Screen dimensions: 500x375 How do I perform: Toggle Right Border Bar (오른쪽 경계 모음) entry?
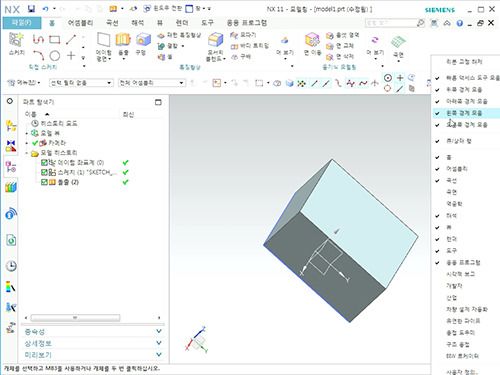467,125
